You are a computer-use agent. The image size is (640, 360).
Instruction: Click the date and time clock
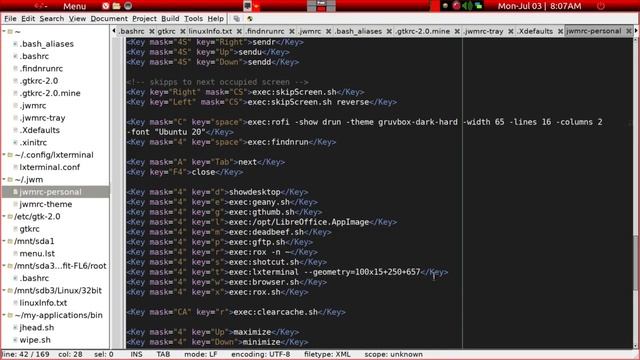click(x=539, y=6)
